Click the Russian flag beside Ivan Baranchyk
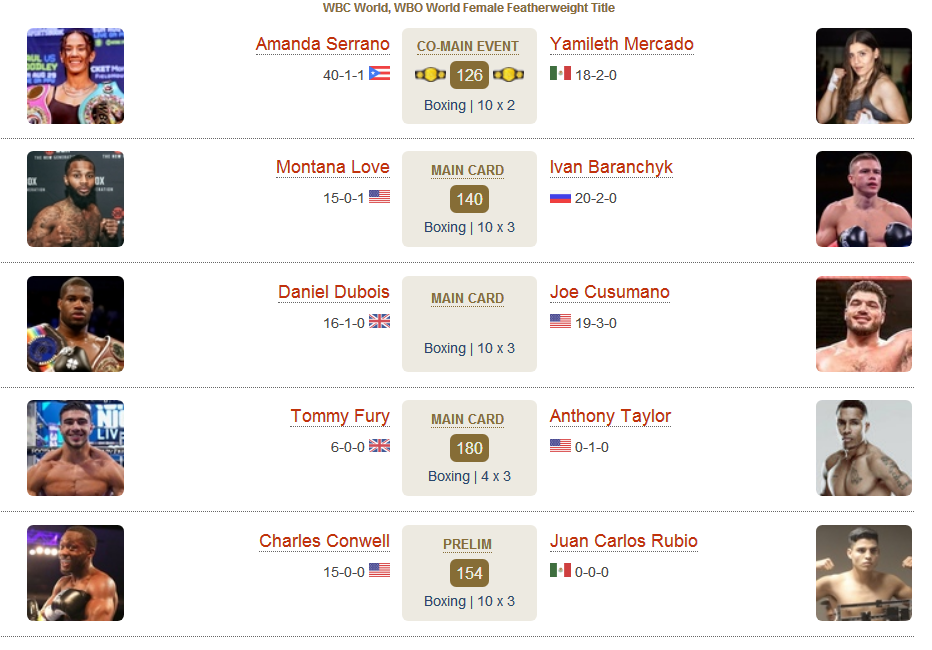 point(560,197)
